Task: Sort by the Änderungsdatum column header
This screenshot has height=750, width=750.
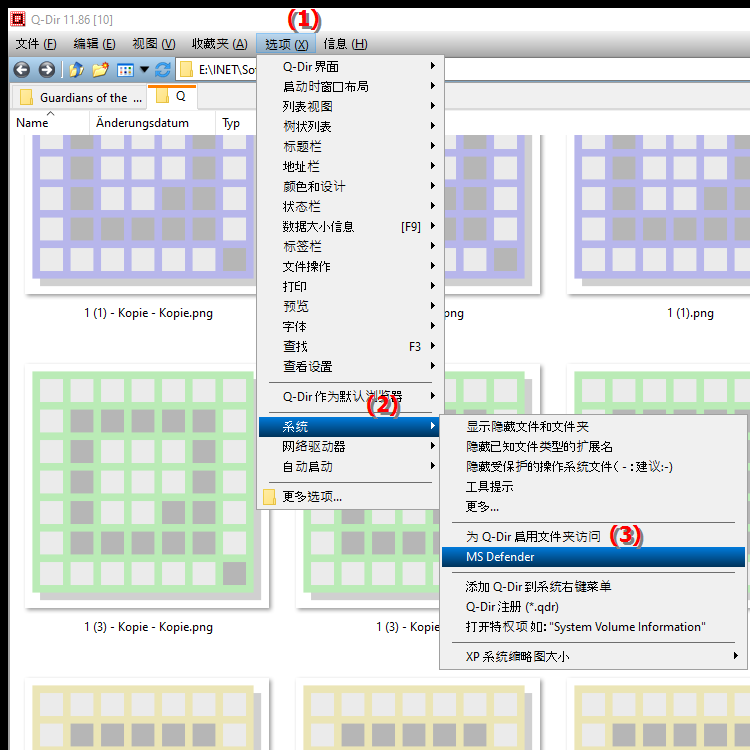Action: coord(142,123)
